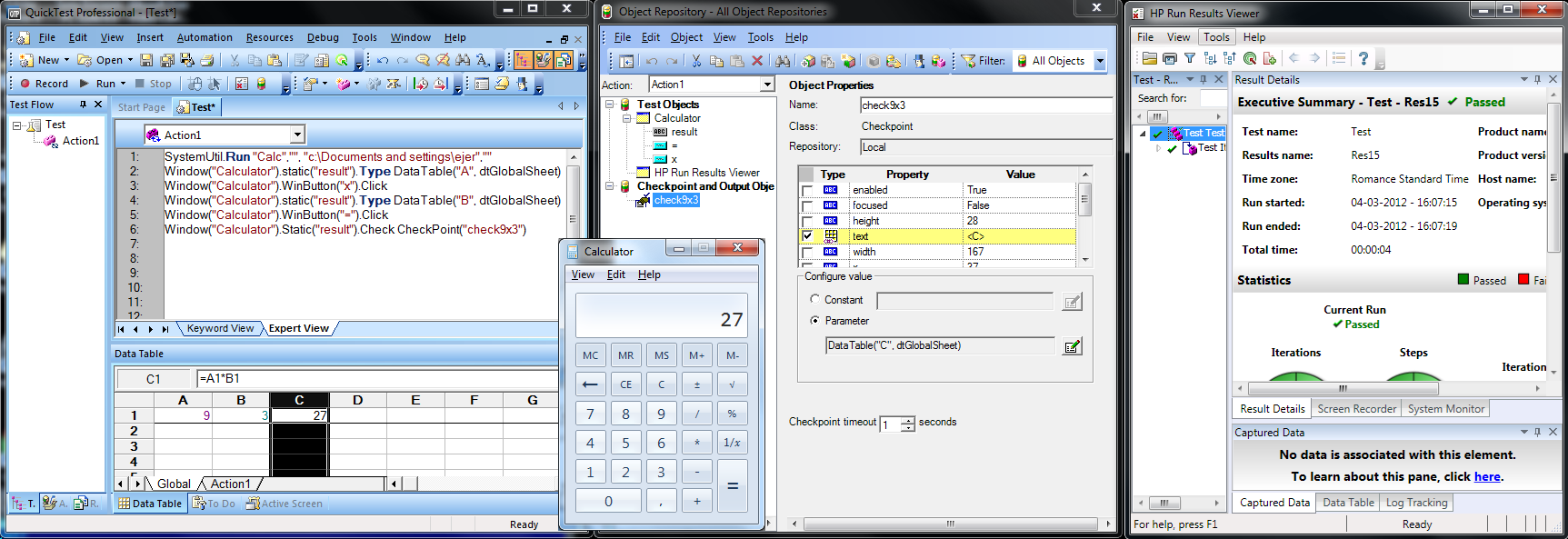Collapse Checkpoint and Output Objects node
Image resolution: width=1568 pixels, height=539 pixels.
[x=611, y=186]
